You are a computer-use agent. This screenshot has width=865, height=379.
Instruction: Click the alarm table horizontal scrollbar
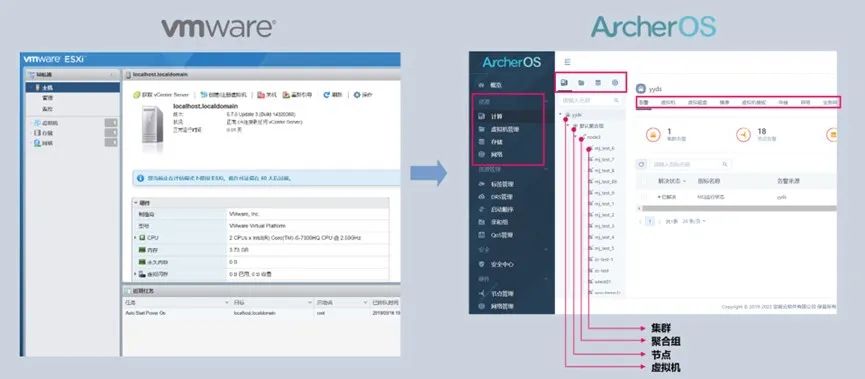(739, 209)
